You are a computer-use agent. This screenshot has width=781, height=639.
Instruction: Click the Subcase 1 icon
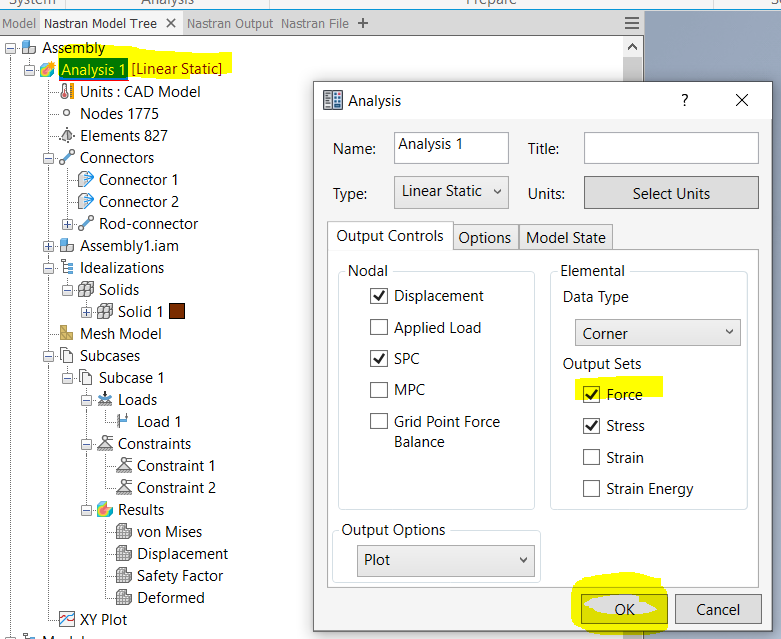86,378
